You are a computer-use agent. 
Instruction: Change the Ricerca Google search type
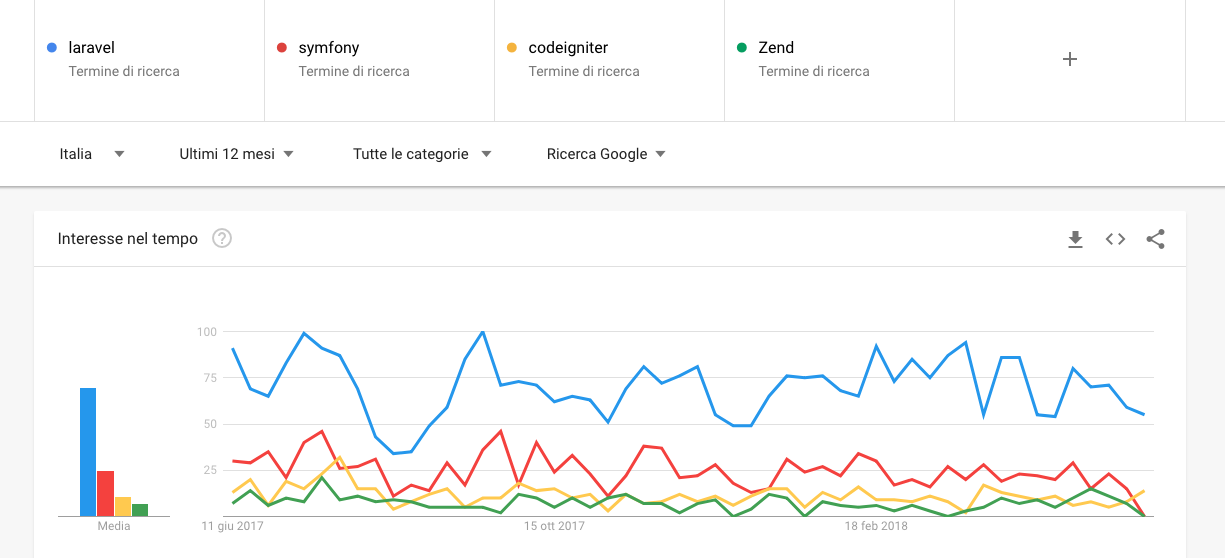(x=606, y=154)
